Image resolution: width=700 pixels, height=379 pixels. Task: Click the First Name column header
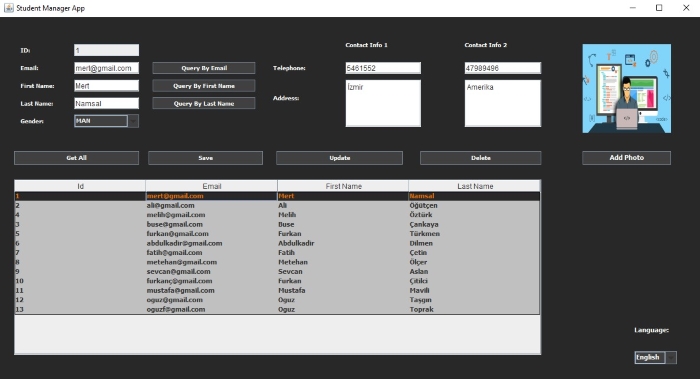343,186
